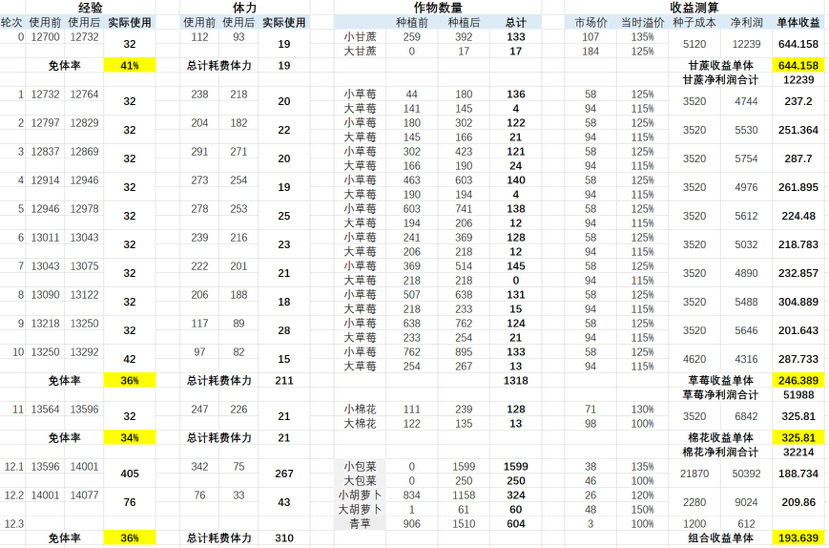
Task: Click the 组合收益单体 label cell
Action: 721,538
